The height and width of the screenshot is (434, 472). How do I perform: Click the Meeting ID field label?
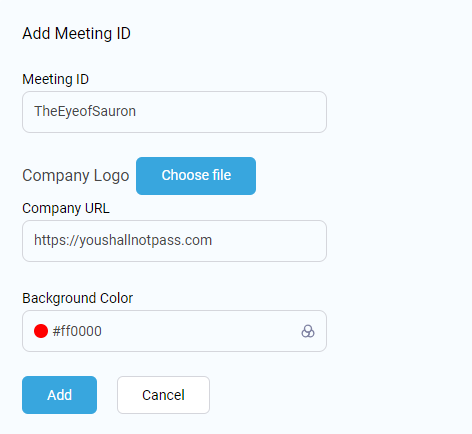pyautogui.click(x=55, y=79)
